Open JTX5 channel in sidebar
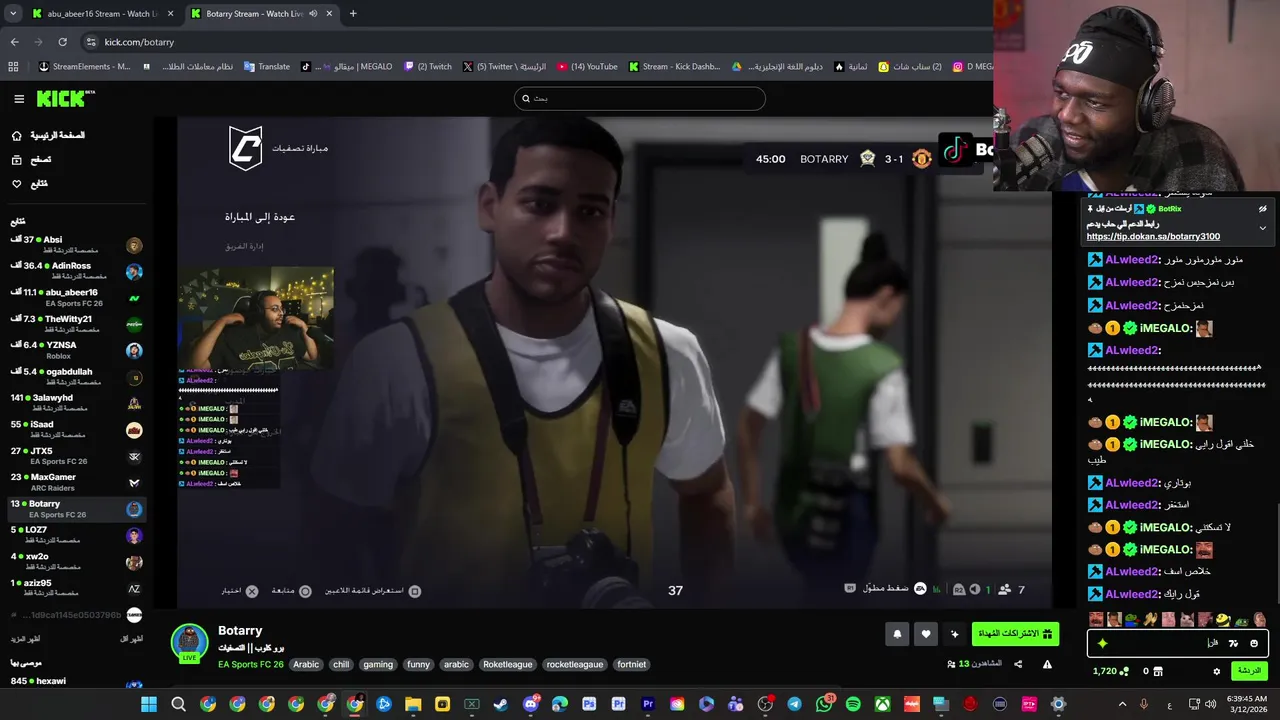1280x720 pixels. click(75, 456)
